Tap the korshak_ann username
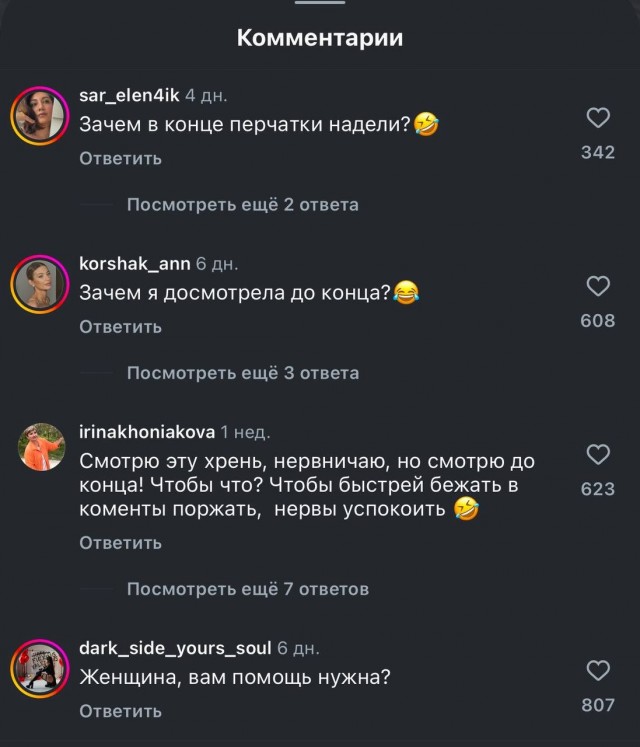 click(x=134, y=264)
